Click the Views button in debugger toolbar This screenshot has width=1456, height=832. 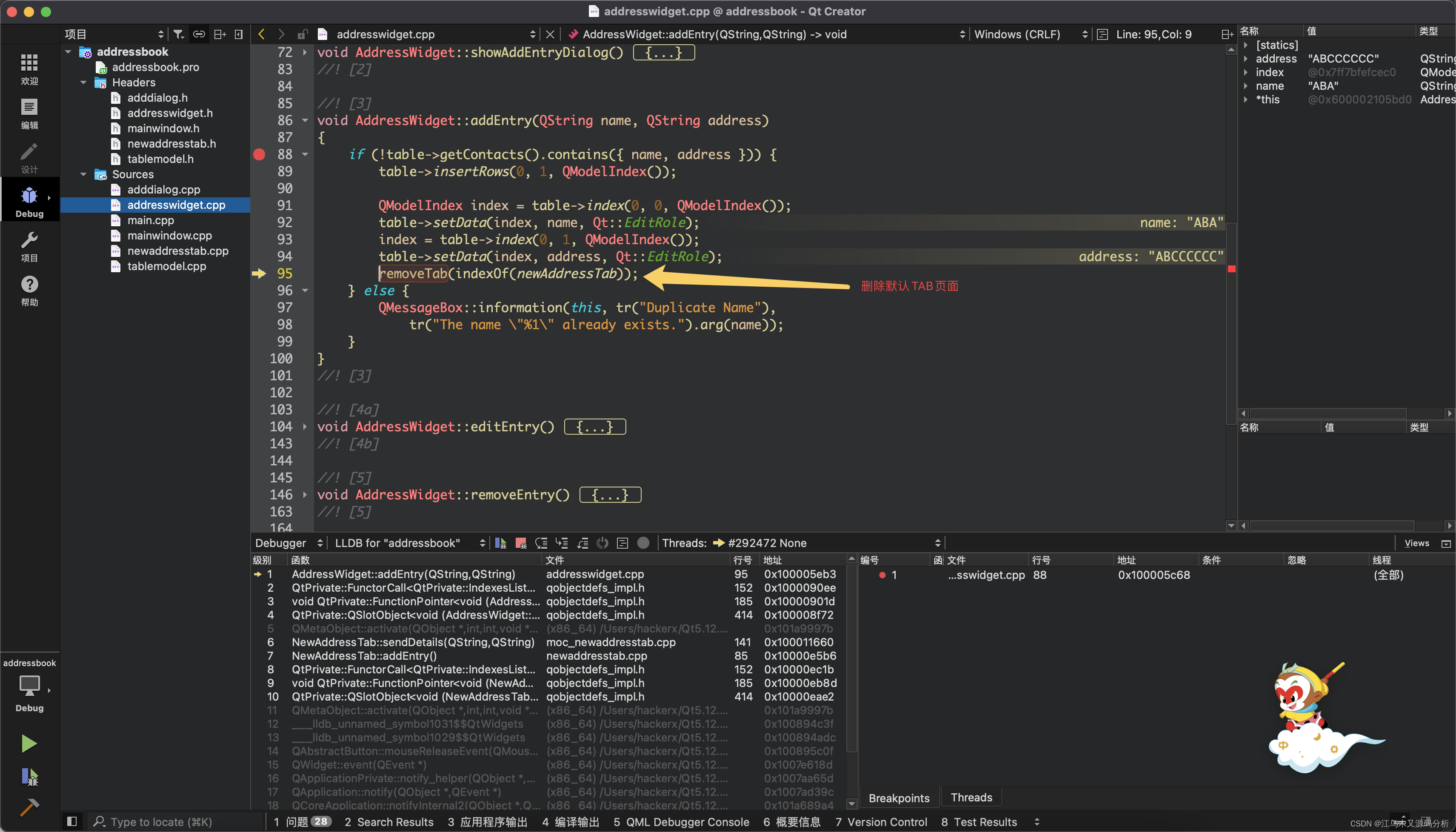click(x=1416, y=543)
